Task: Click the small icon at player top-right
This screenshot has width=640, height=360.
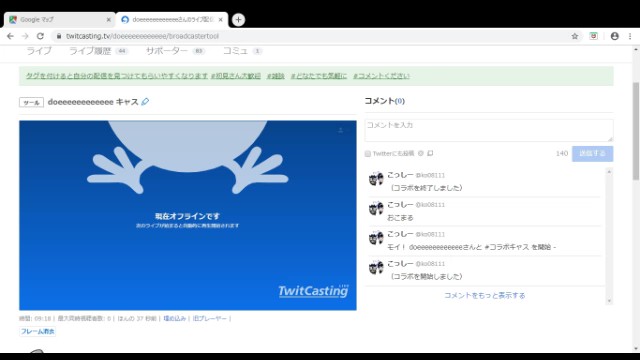Action: click(x=340, y=130)
